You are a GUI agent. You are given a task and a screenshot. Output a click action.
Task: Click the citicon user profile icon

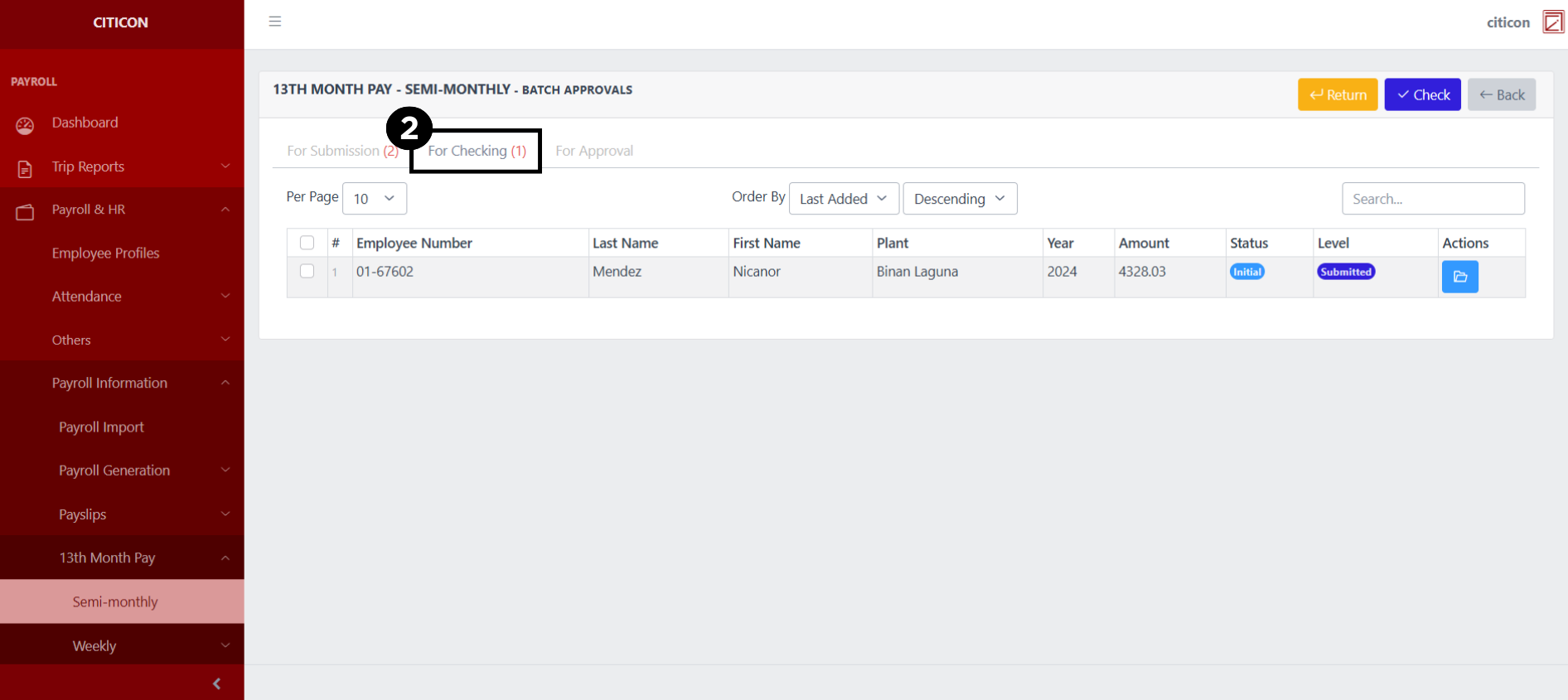[1552, 22]
